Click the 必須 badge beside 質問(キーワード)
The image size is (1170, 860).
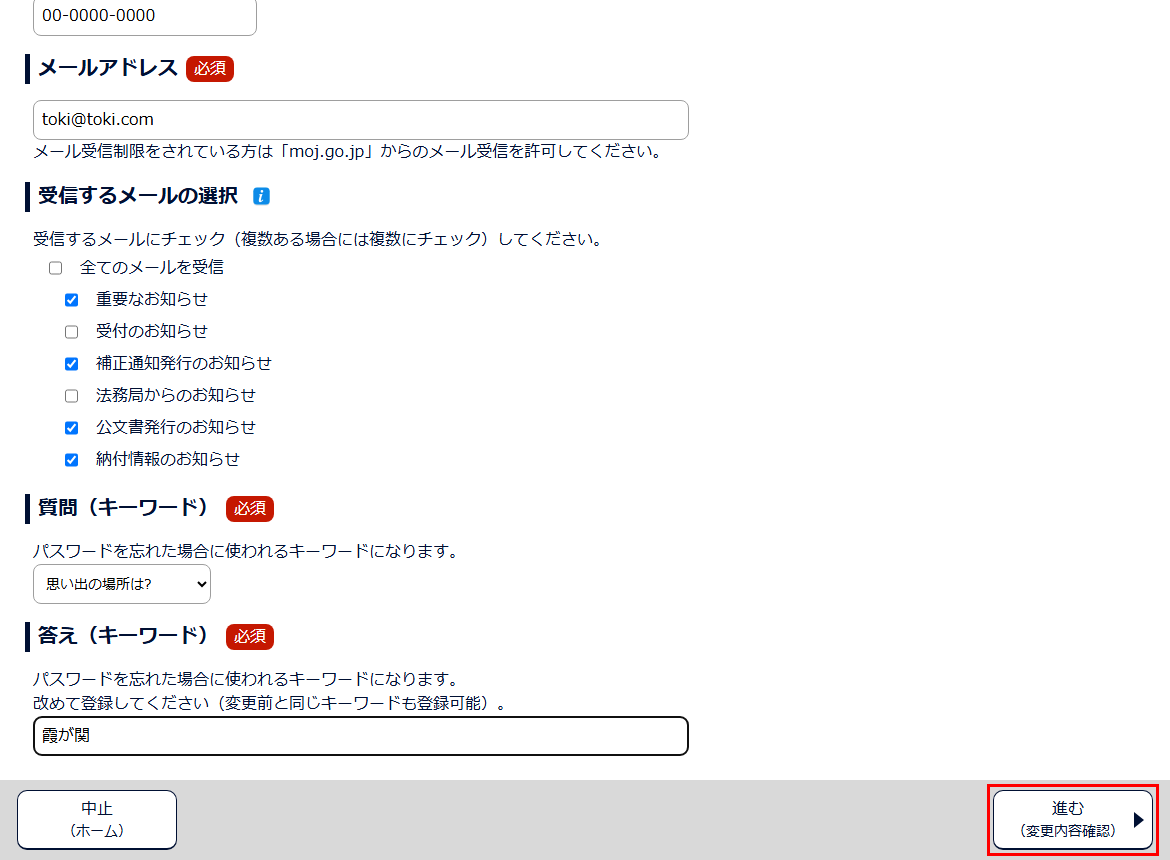tap(250, 508)
